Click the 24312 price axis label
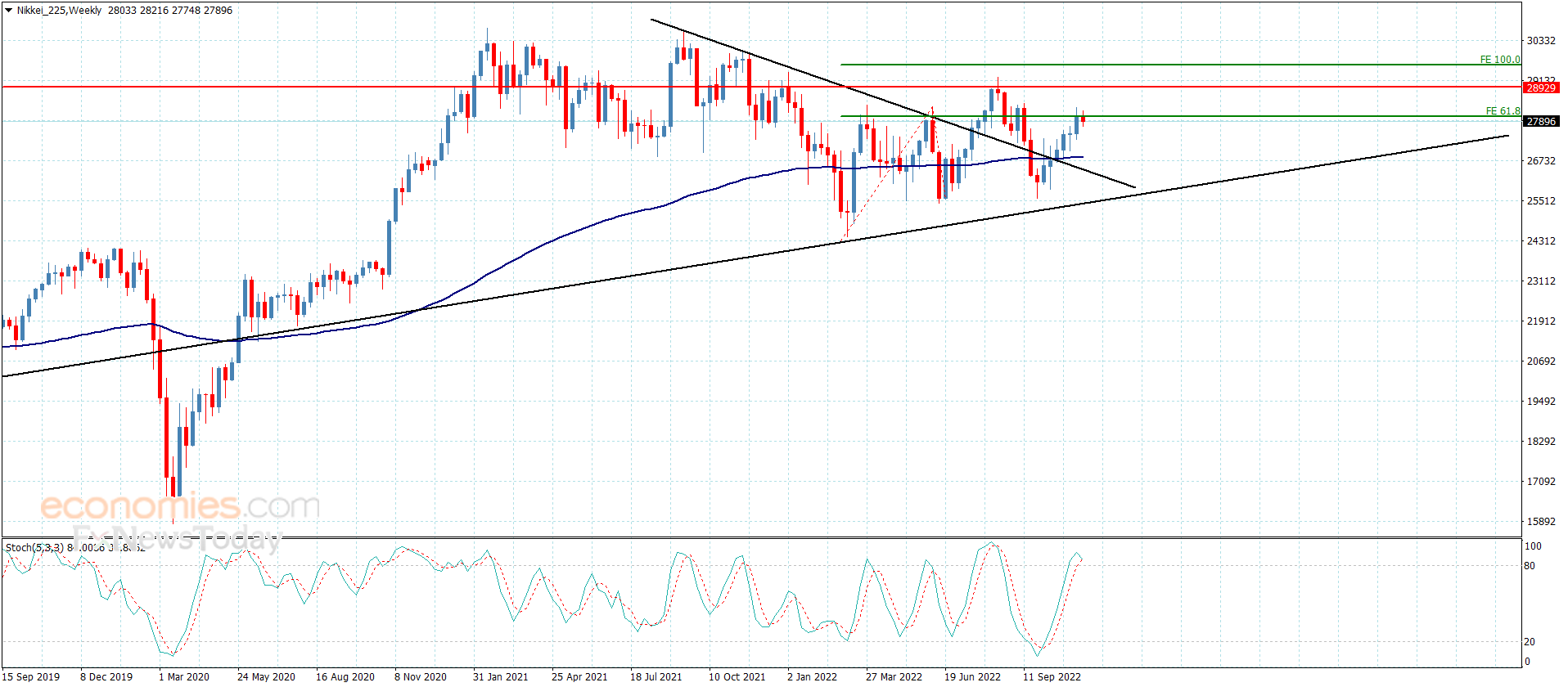Image resolution: width=1568 pixels, height=687 pixels. coord(1540,241)
